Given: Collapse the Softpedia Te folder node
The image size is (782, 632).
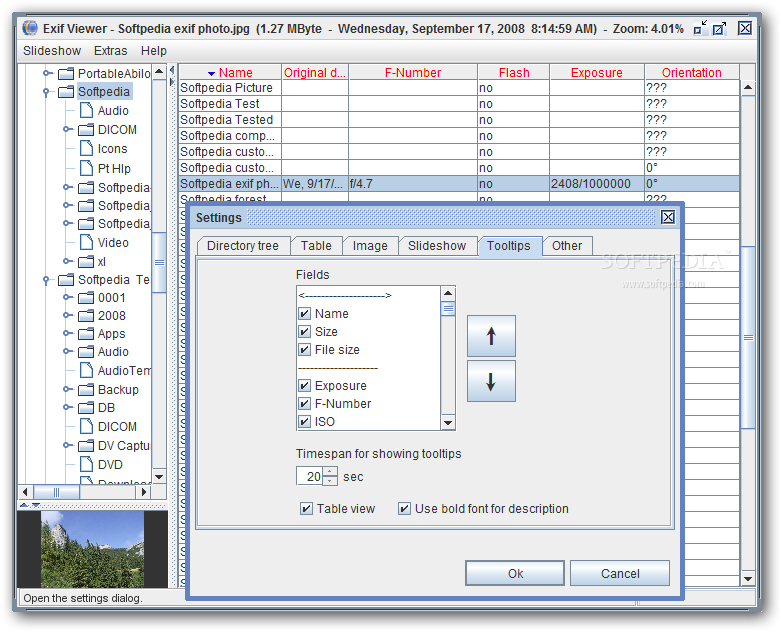Looking at the screenshot, I should (x=46, y=280).
